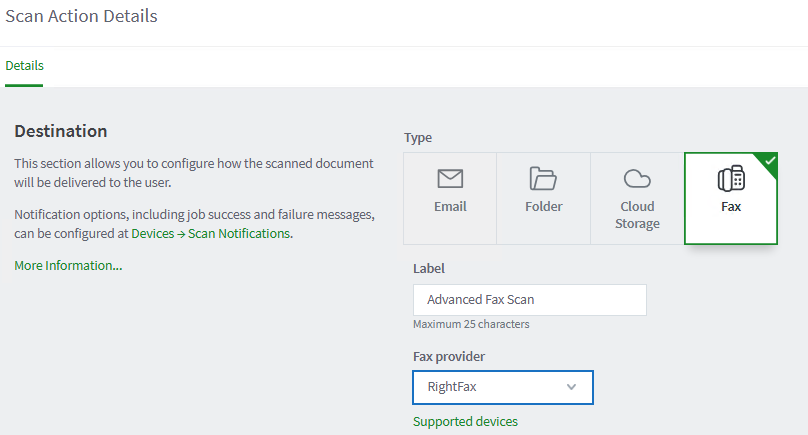Follow the Devices → Scan Notifications link

point(210,233)
